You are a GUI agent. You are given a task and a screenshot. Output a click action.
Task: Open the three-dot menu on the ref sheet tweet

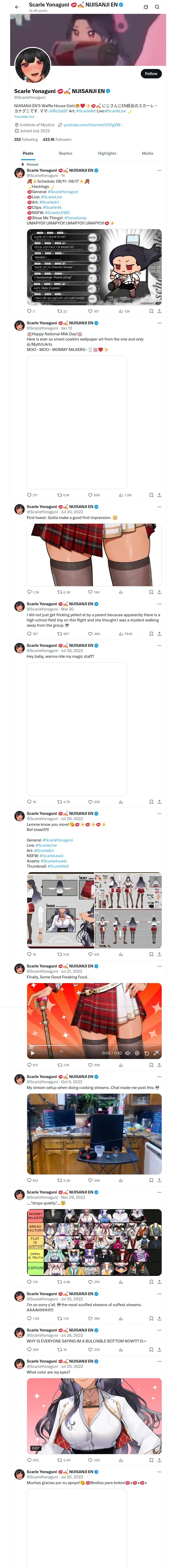160,813
